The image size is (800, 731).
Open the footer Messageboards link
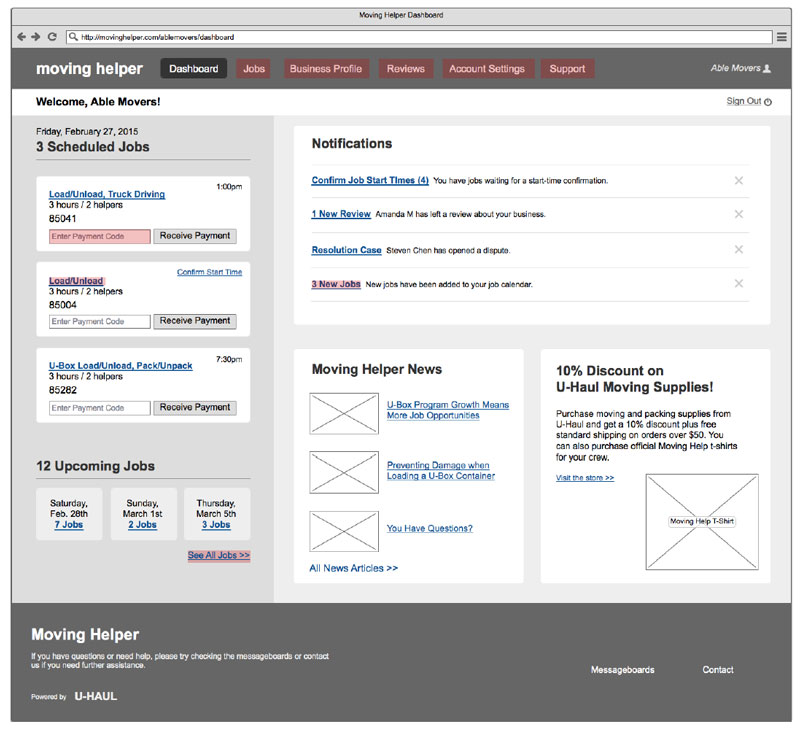pos(622,670)
